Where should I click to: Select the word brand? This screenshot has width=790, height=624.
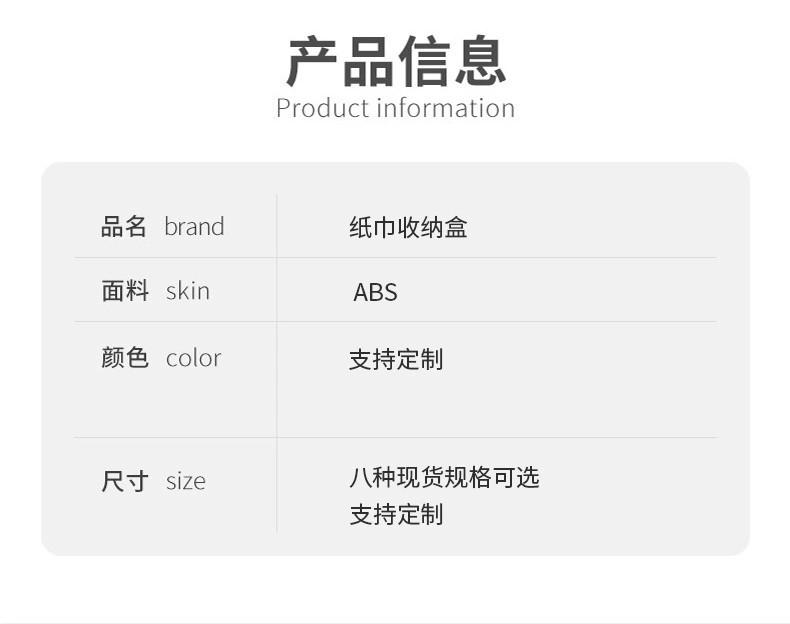point(194,227)
